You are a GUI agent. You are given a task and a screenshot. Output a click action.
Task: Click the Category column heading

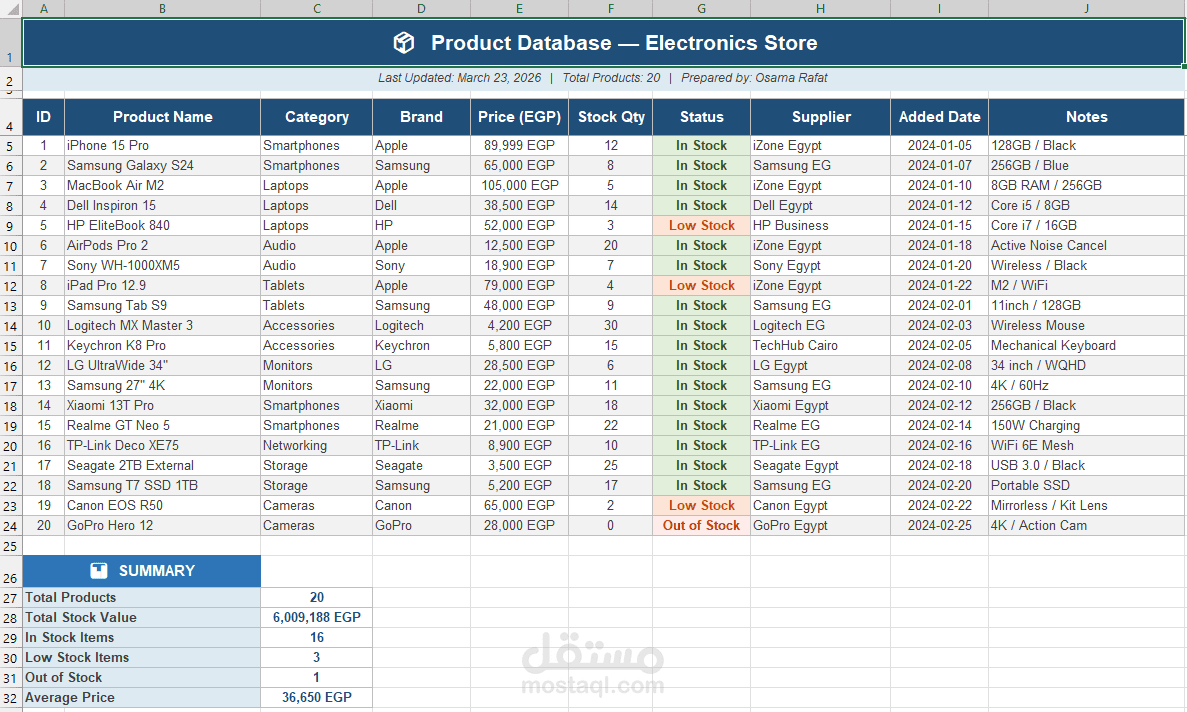[x=316, y=117]
